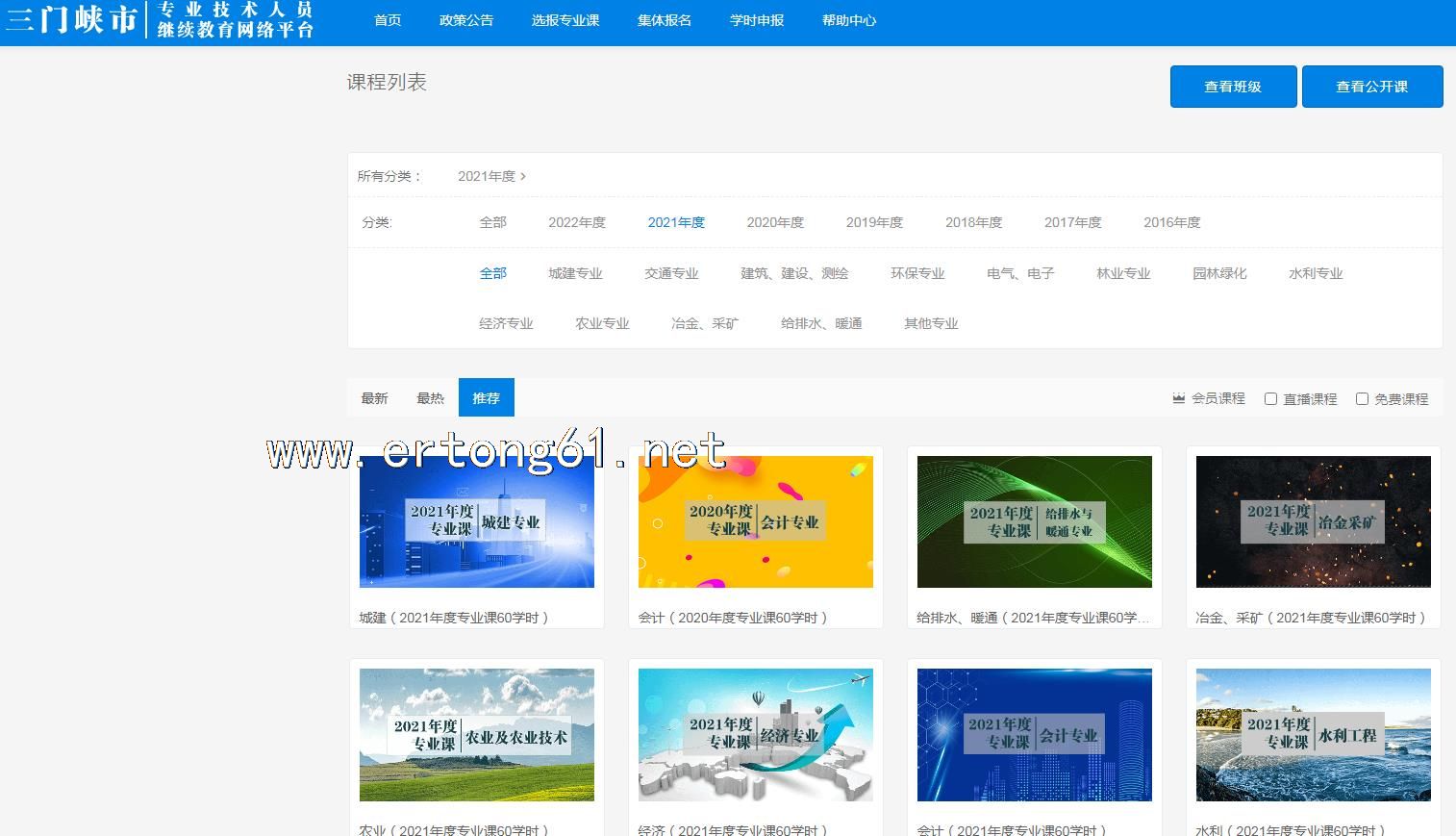Expand the 2021年度 breadcrumb chevron
The image size is (1456, 836).
(x=523, y=176)
